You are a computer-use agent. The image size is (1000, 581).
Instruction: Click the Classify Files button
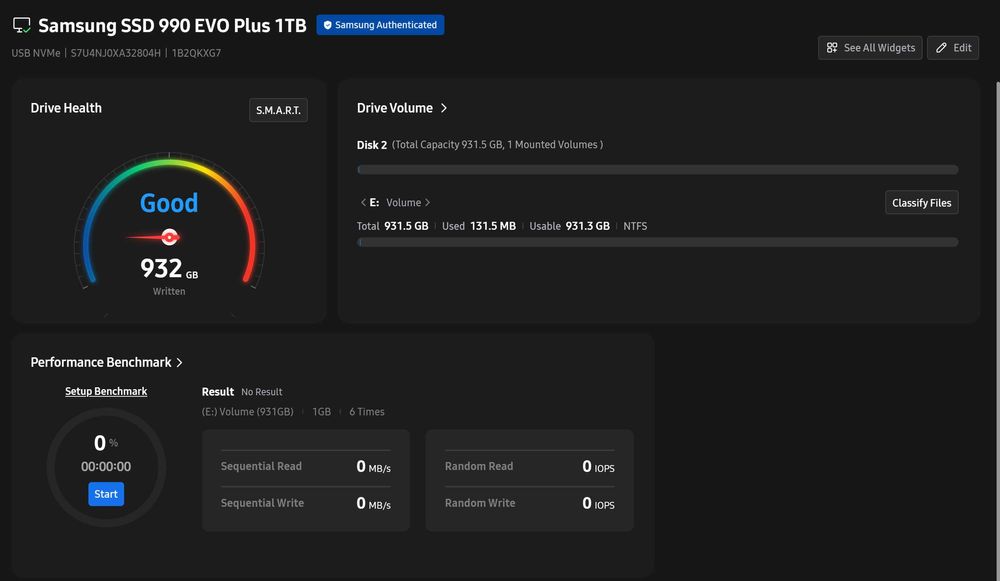[x=922, y=202]
